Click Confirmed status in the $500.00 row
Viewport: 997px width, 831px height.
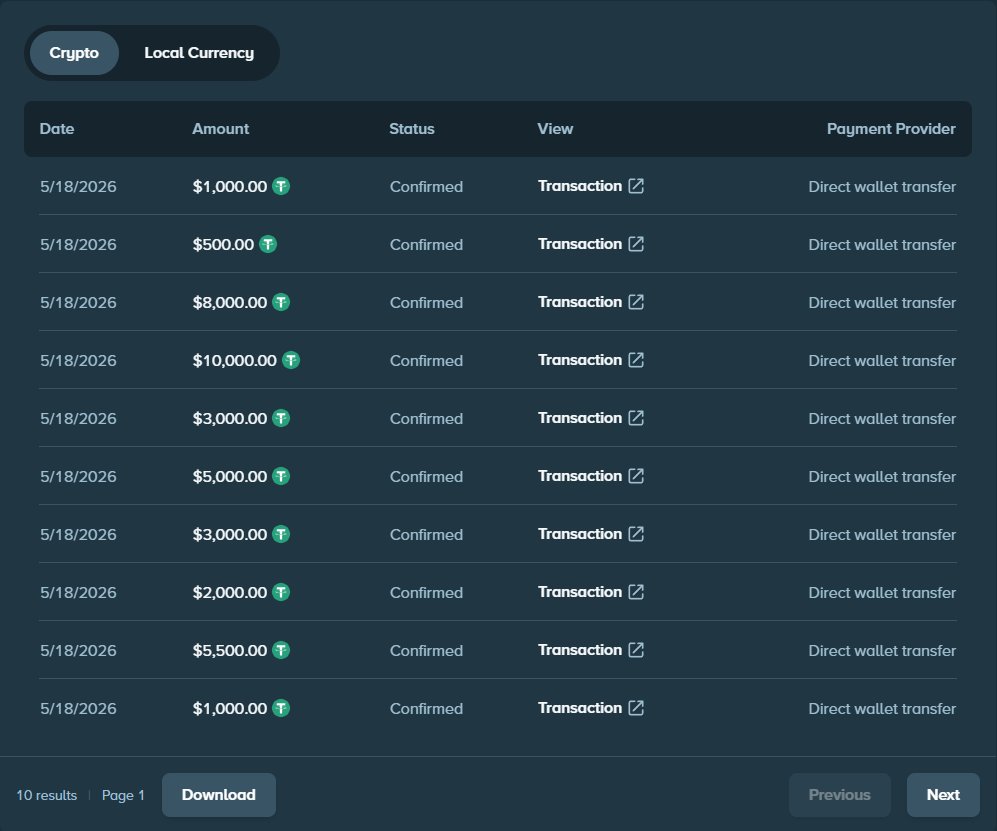426,245
